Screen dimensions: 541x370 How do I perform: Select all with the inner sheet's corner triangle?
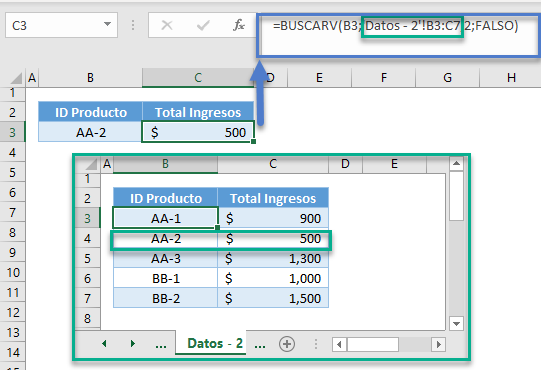[91, 164]
